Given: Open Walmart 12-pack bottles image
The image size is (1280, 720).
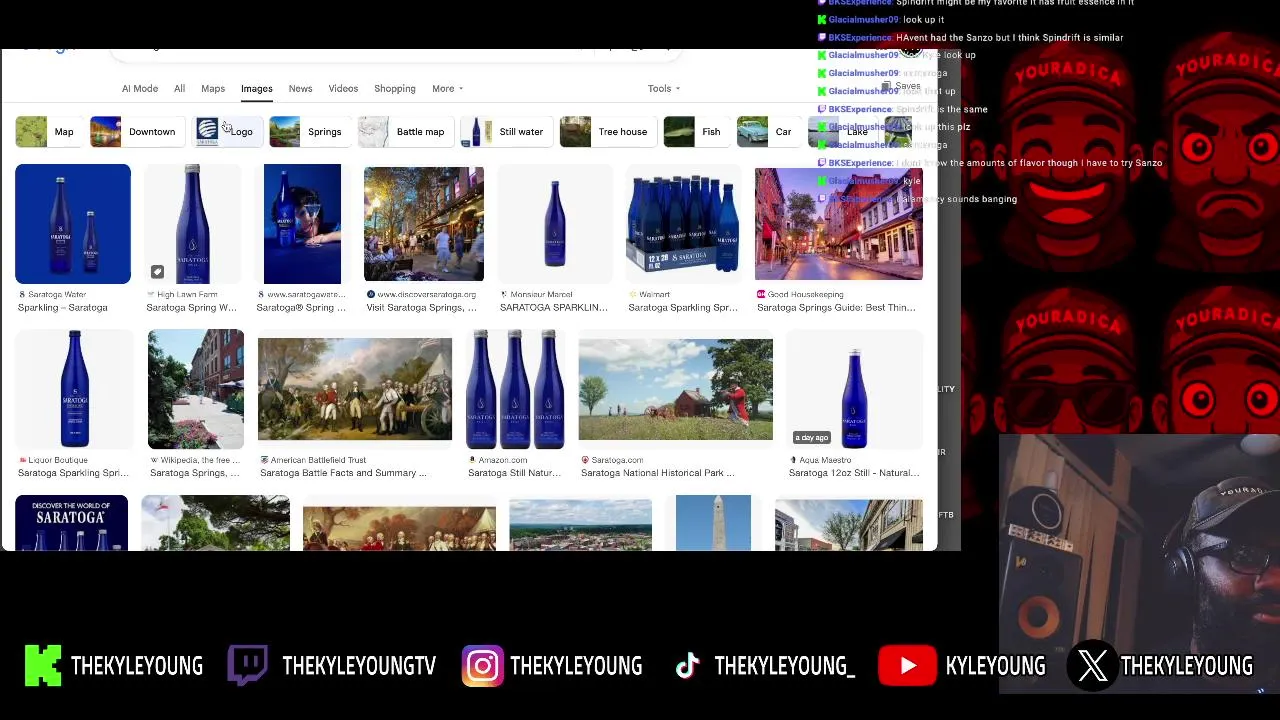Looking at the screenshot, I should (x=683, y=224).
